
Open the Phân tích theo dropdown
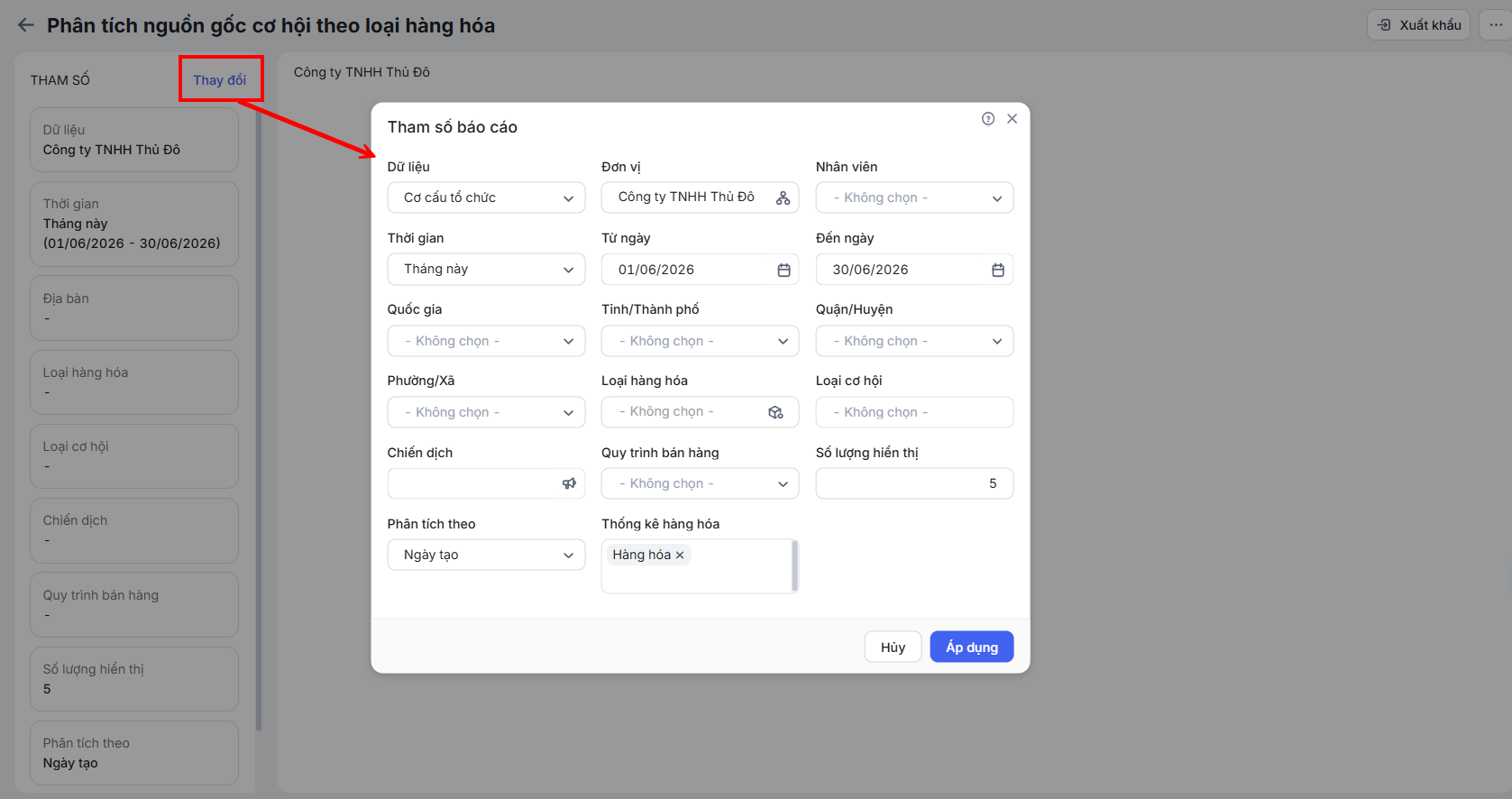pos(486,555)
